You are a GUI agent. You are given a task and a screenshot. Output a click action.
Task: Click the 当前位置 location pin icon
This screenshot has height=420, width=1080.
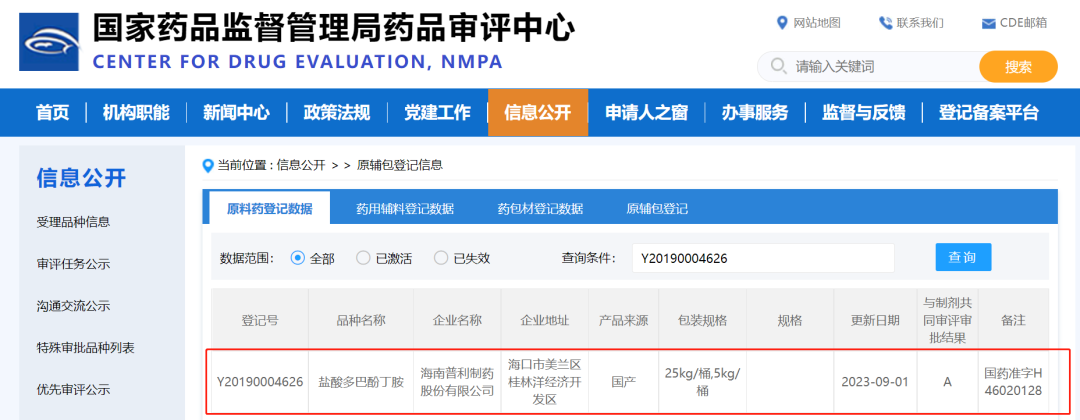[x=208, y=165]
